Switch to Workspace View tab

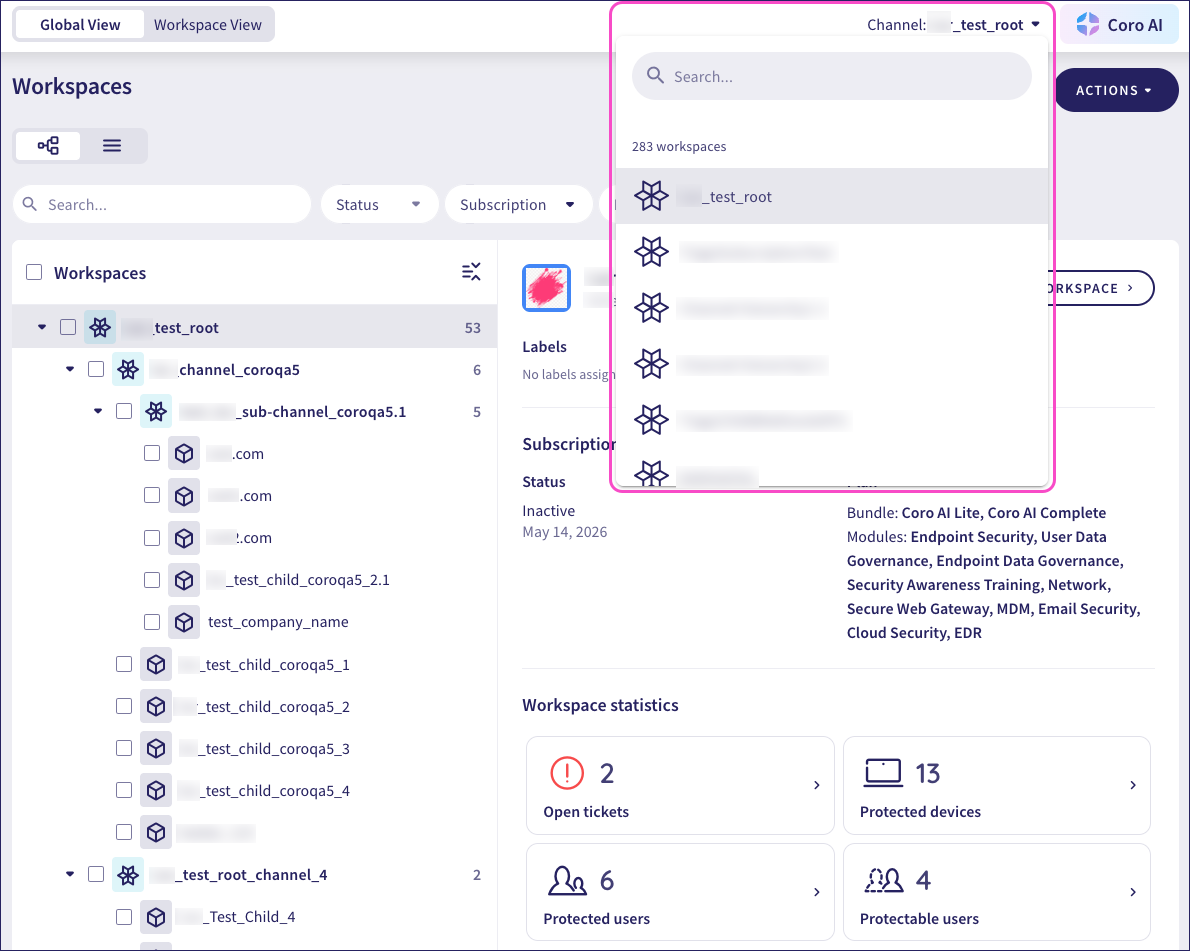coord(208,25)
